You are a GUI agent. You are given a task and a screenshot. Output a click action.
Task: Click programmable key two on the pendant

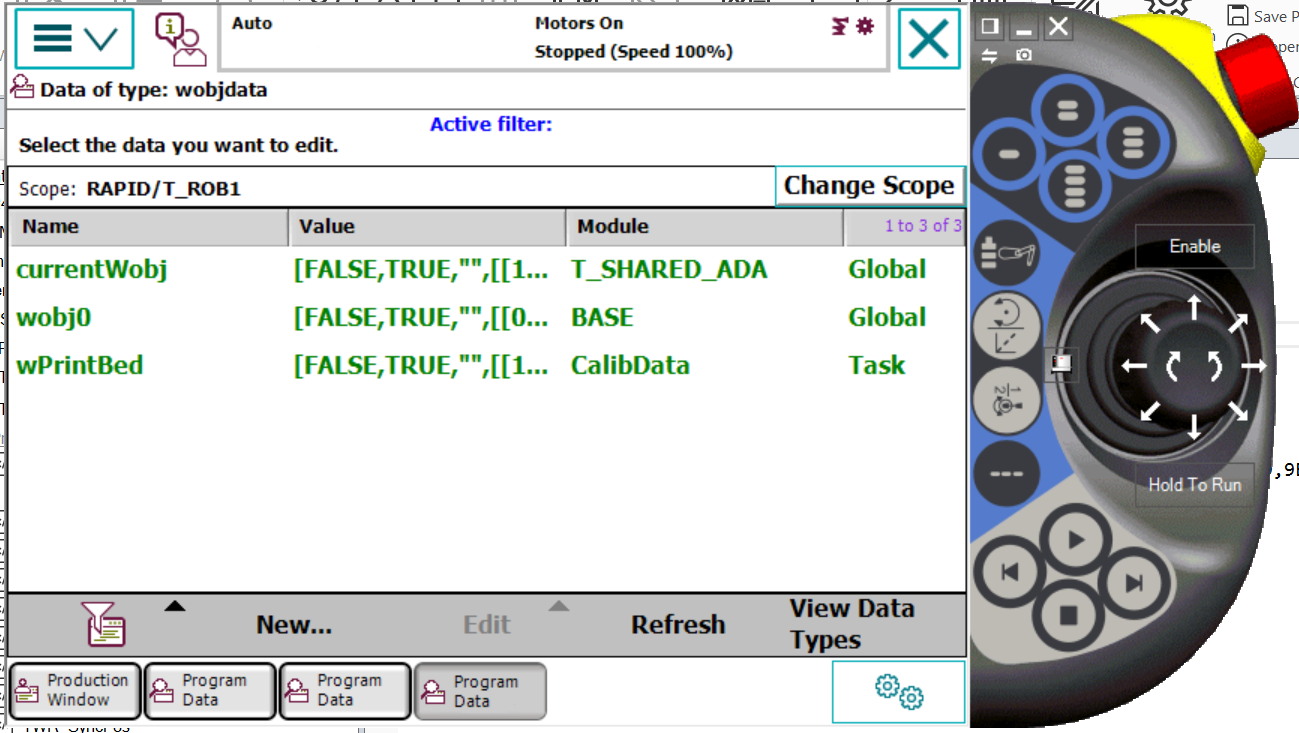pos(1067,111)
